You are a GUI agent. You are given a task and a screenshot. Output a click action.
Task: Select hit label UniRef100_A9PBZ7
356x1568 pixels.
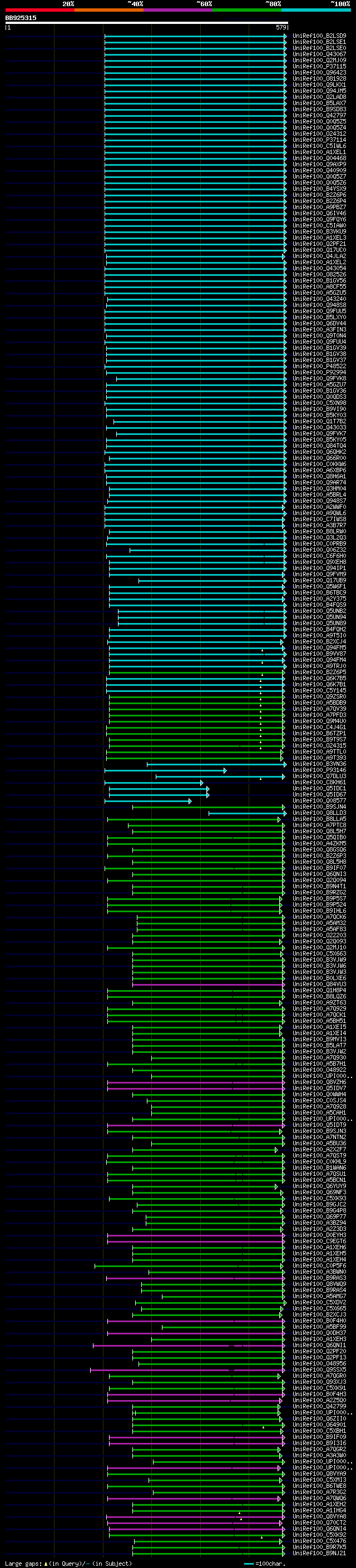pos(319,207)
